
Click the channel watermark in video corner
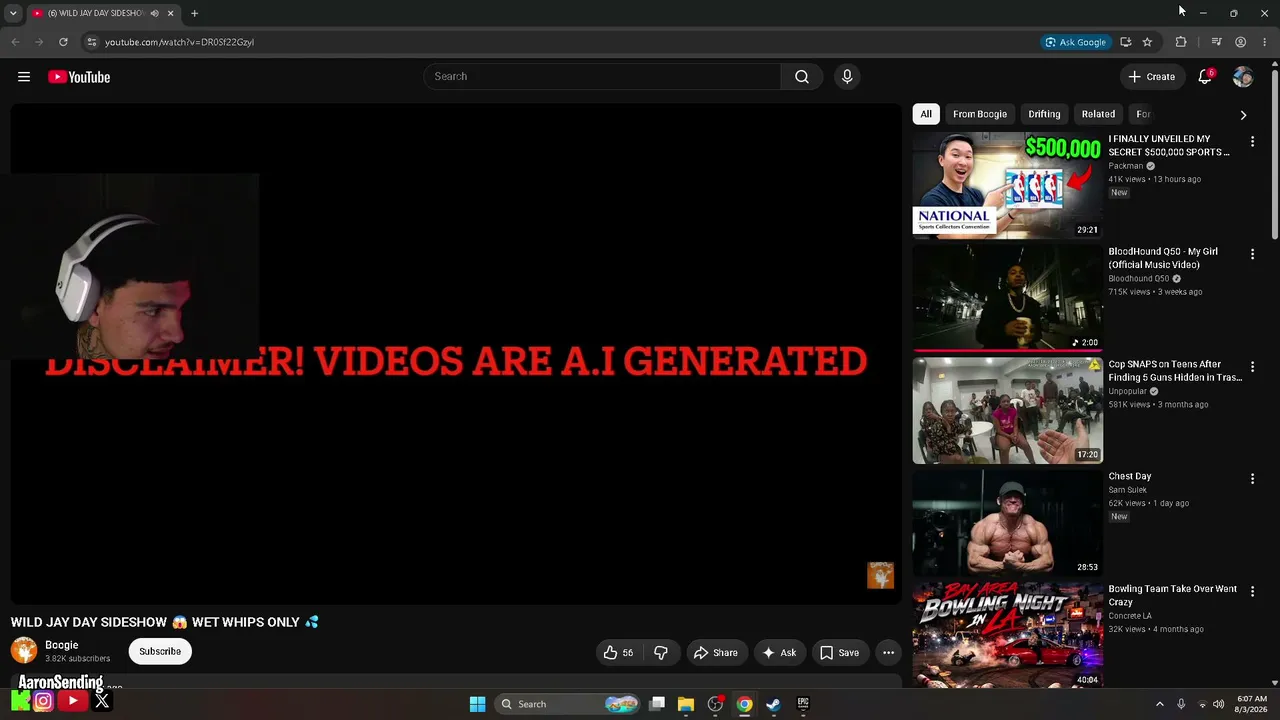pyautogui.click(x=880, y=575)
